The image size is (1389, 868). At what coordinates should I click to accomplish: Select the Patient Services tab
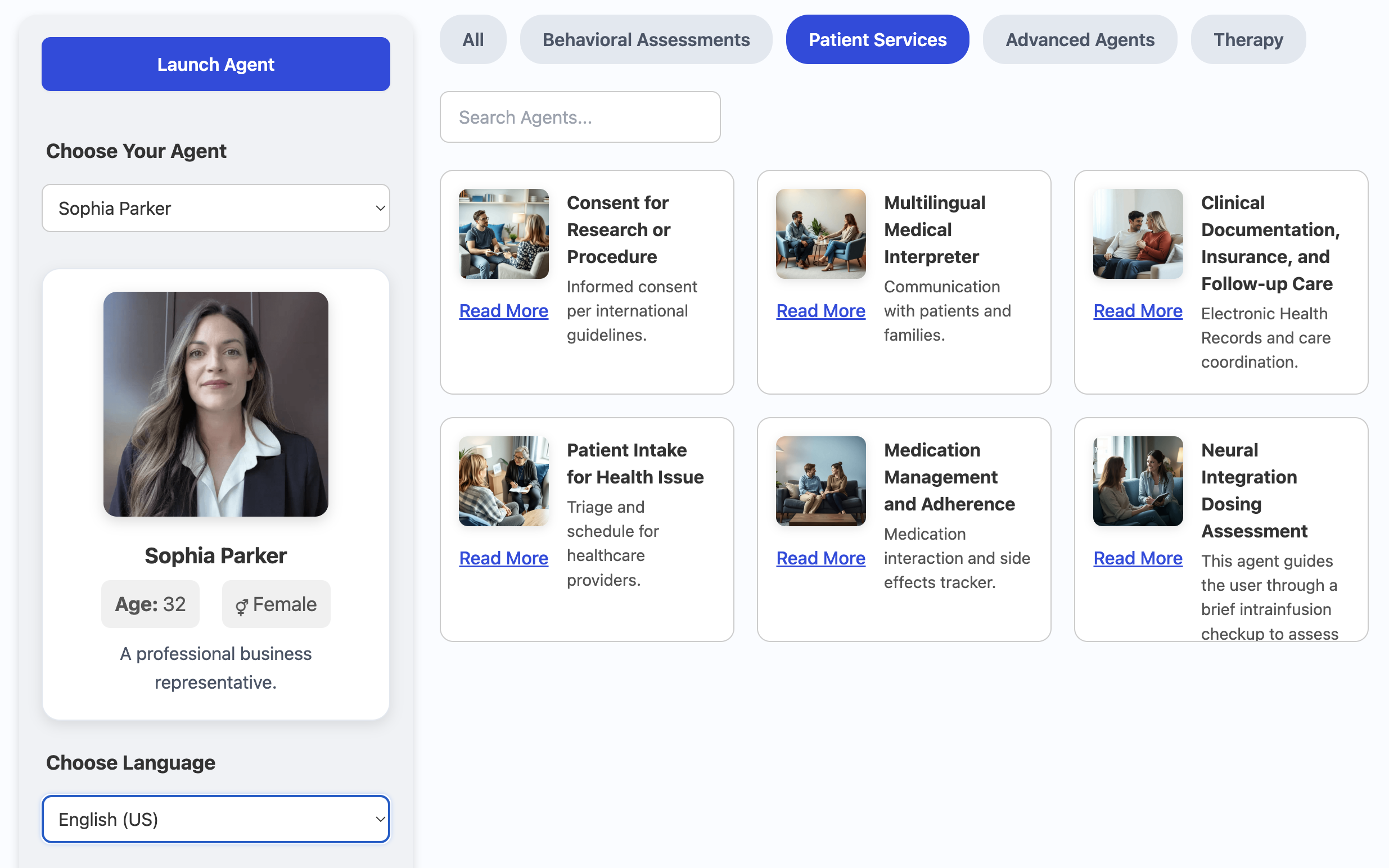pyautogui.click(x=877, y=39)
